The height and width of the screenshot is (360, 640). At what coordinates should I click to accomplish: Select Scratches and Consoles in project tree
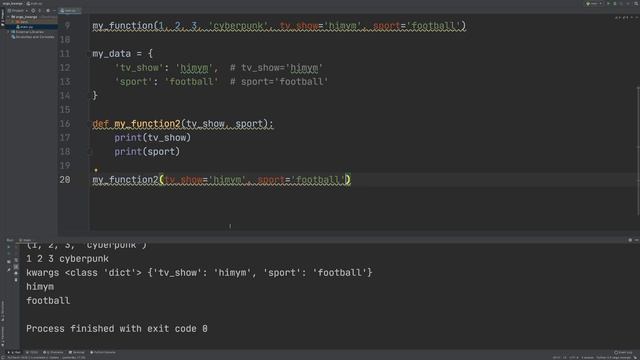click(33, 37)
